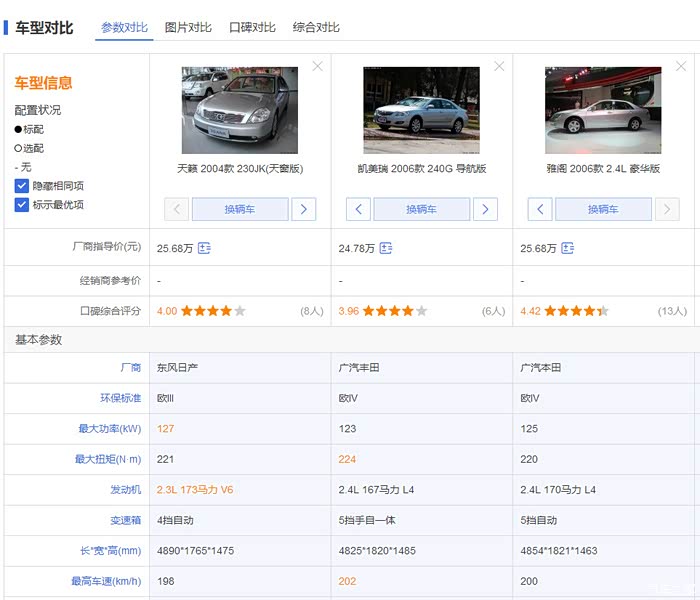
Task: Click the right arrow under 天籁
Action: (304, 209)
